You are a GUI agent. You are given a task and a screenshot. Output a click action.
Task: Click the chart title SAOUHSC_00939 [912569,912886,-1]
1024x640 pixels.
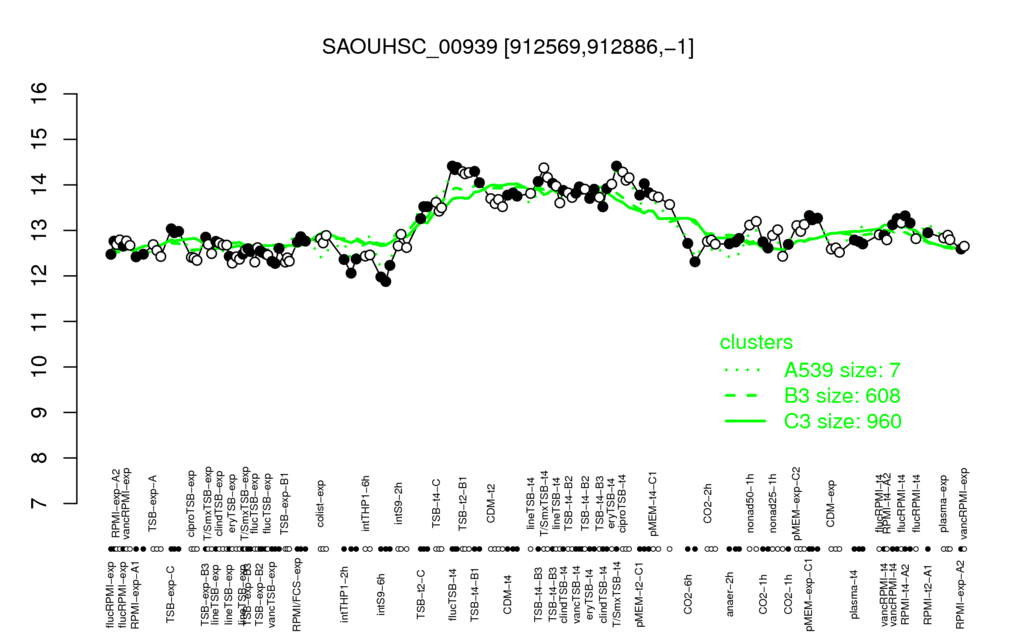pyautogui.click(x=508, y=47)
